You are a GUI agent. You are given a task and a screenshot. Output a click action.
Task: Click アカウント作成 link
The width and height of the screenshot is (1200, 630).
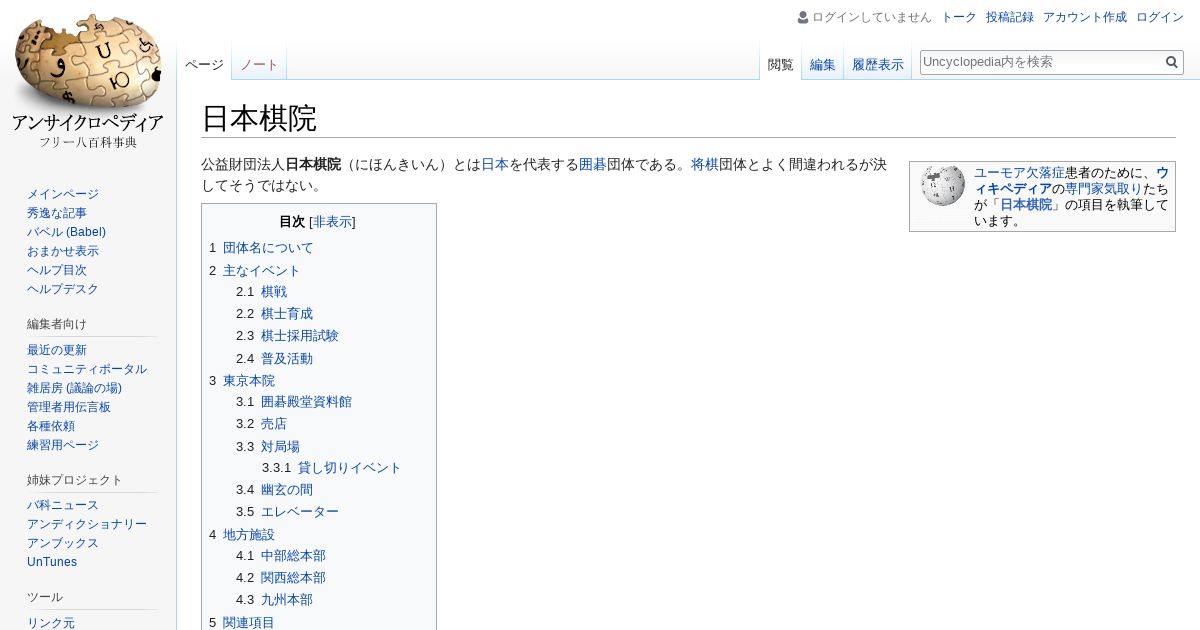1085,17
